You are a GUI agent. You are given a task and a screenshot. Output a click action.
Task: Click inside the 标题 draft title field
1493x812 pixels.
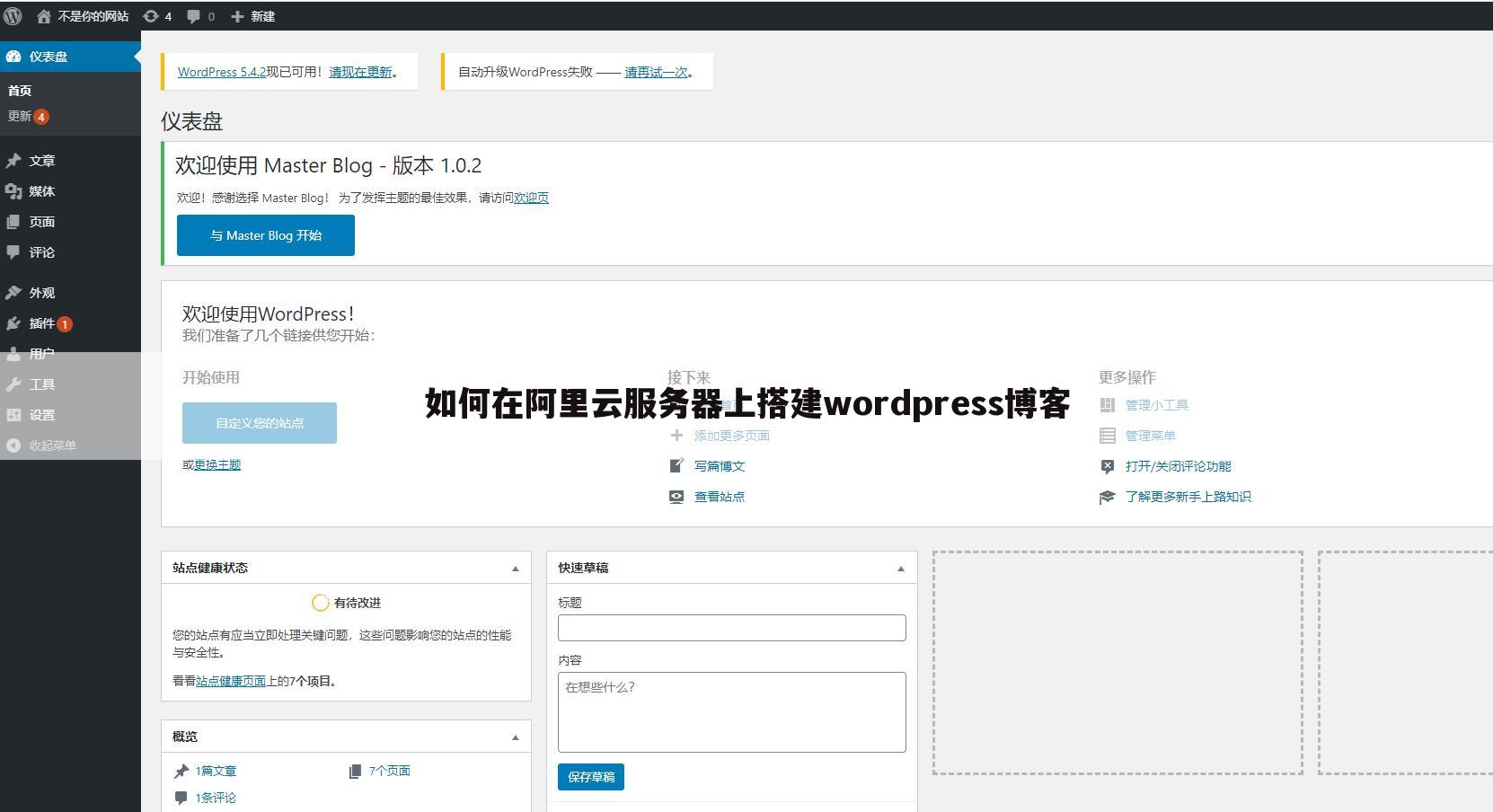point(731,627)
